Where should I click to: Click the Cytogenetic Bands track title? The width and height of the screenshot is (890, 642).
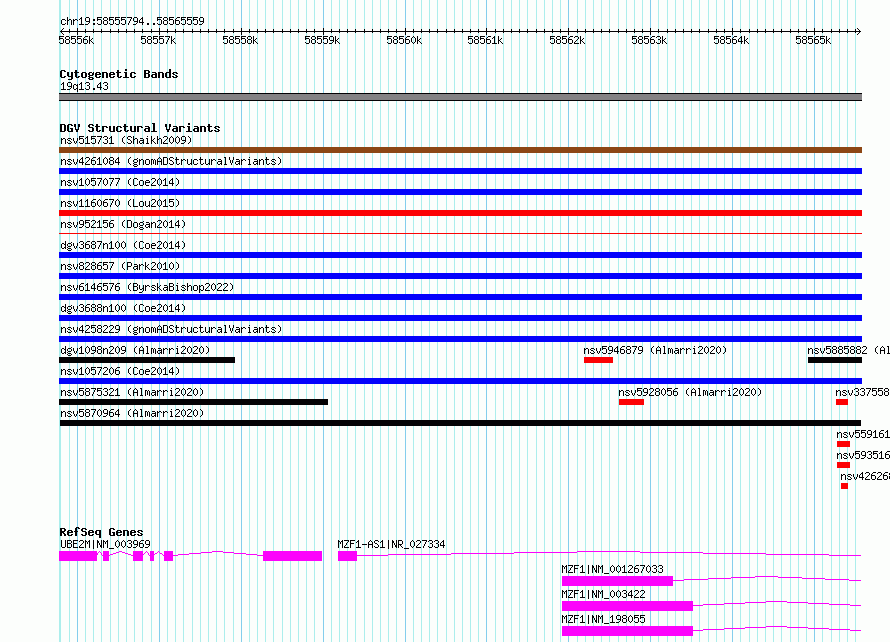119,74
